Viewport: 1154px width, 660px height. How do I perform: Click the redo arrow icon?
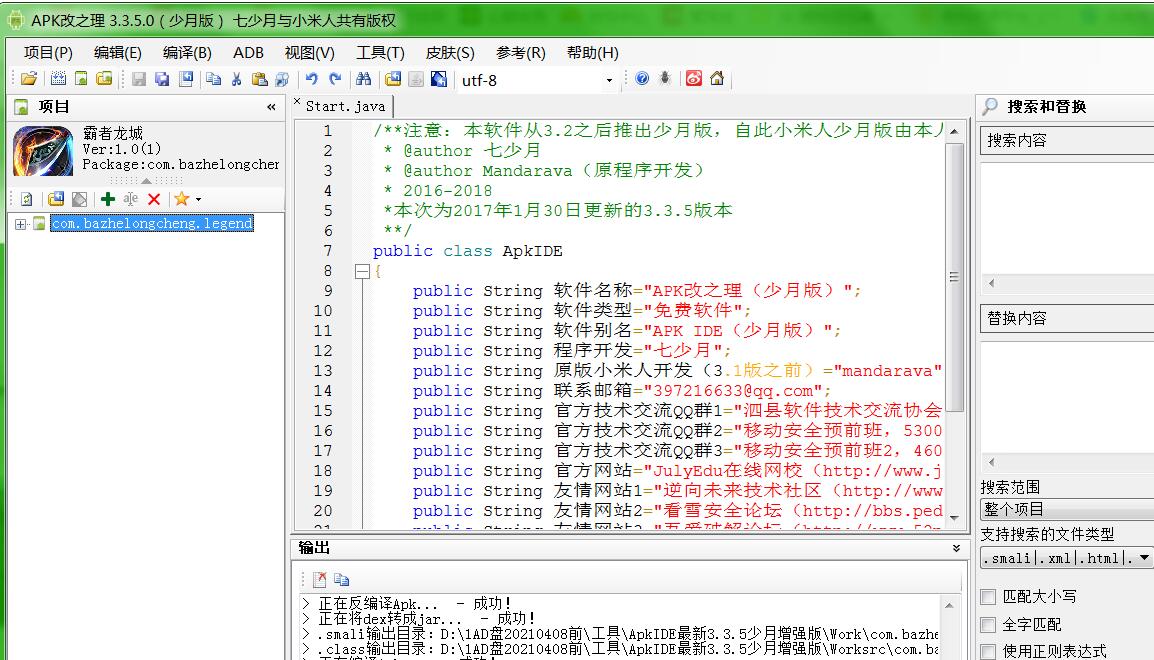click(335, 79)
